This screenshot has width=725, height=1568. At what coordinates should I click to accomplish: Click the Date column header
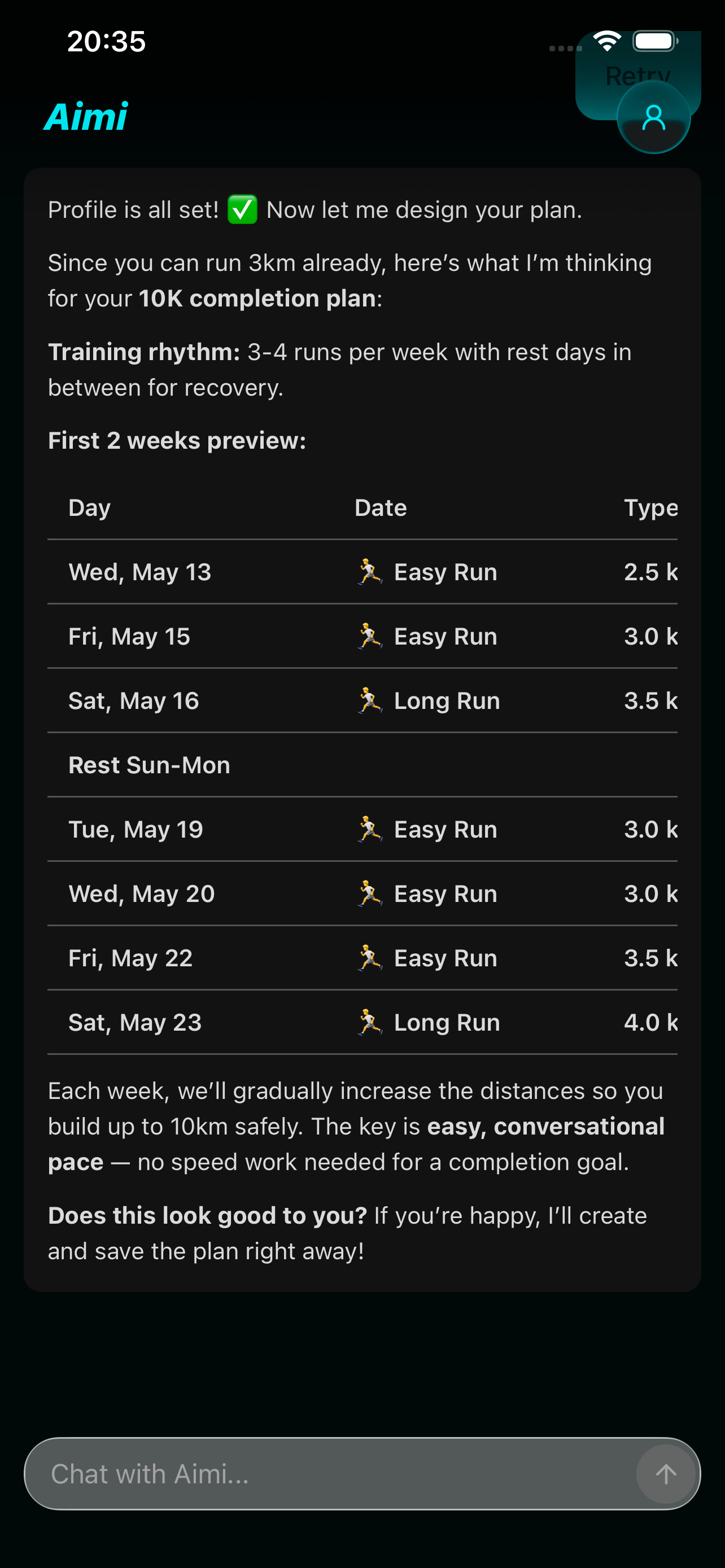[381, 507]
